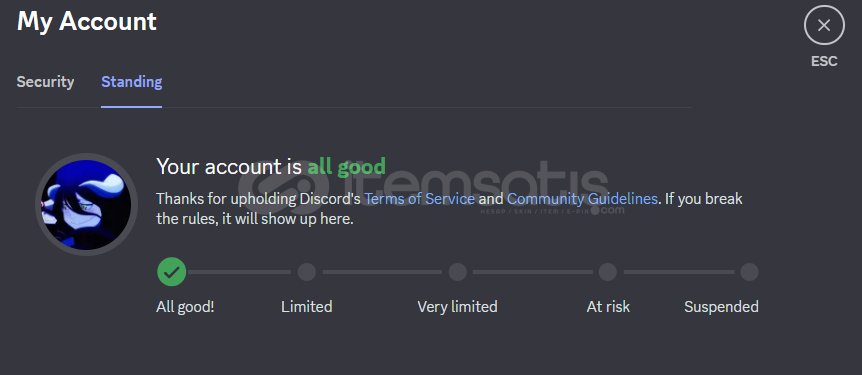Open the Community Guidelines link
862x375 pixels.
pyautogui.click(x=582, y=198)
